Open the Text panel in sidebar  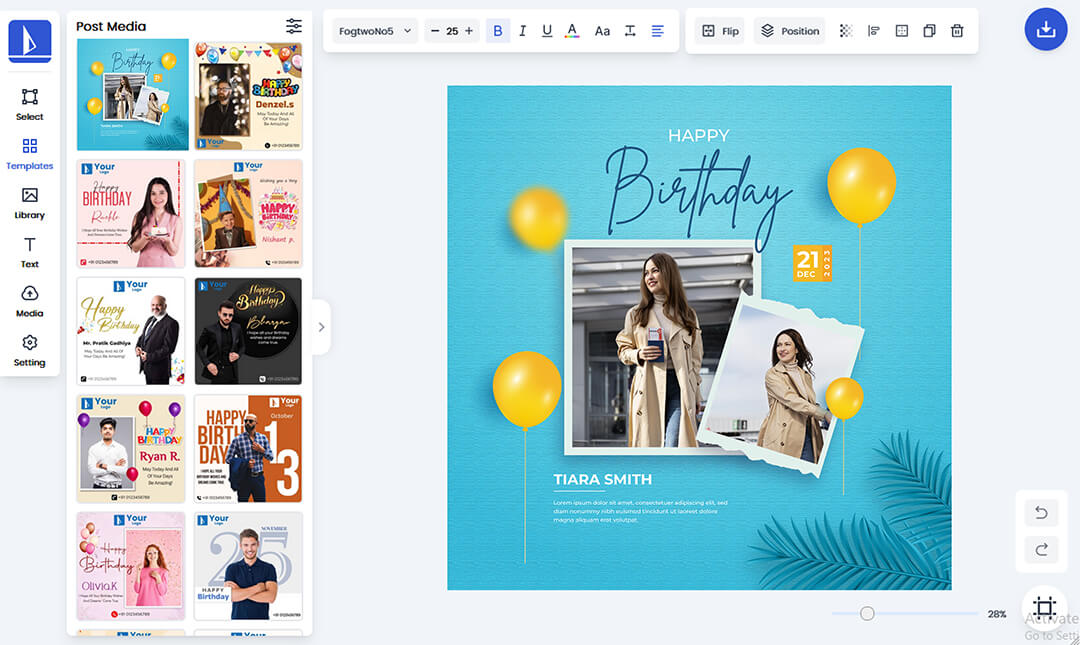(30, 252)
